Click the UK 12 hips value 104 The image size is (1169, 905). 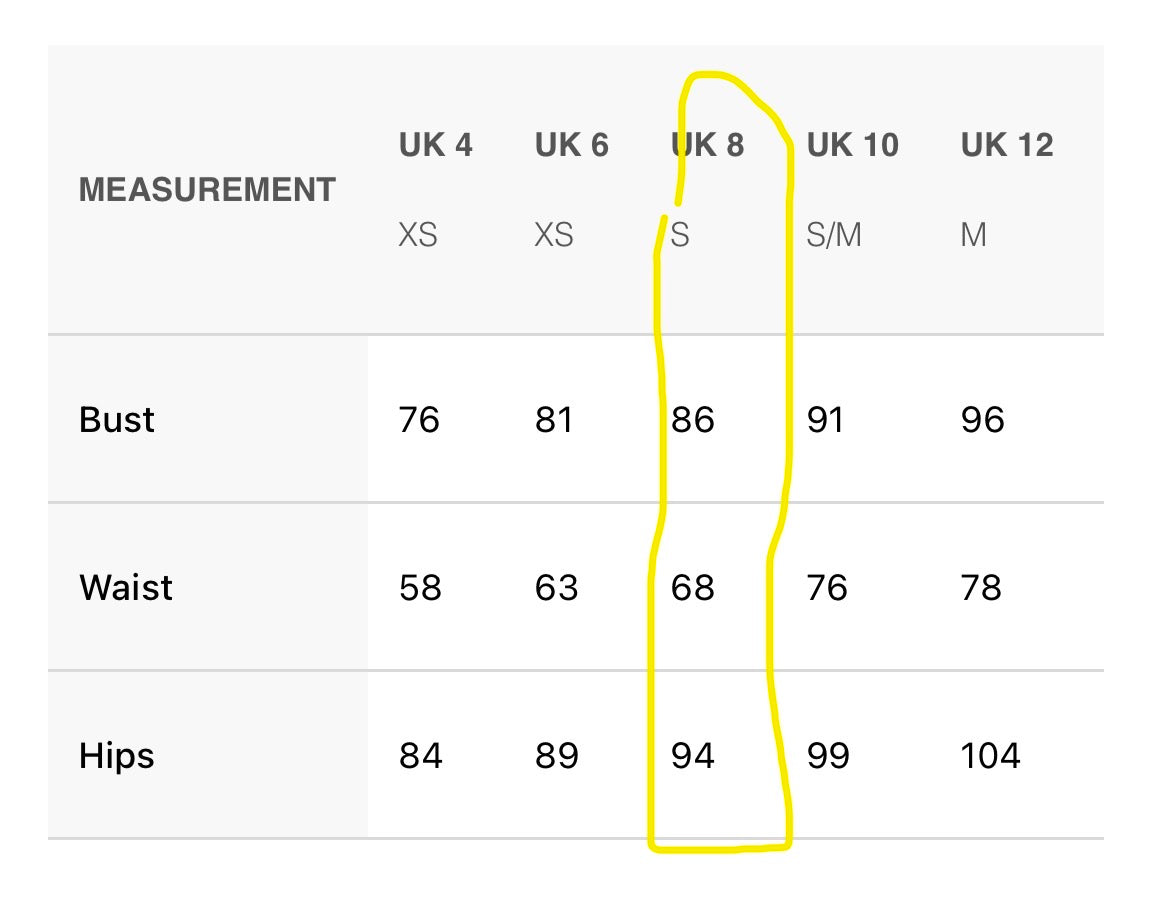click(990, 755)
